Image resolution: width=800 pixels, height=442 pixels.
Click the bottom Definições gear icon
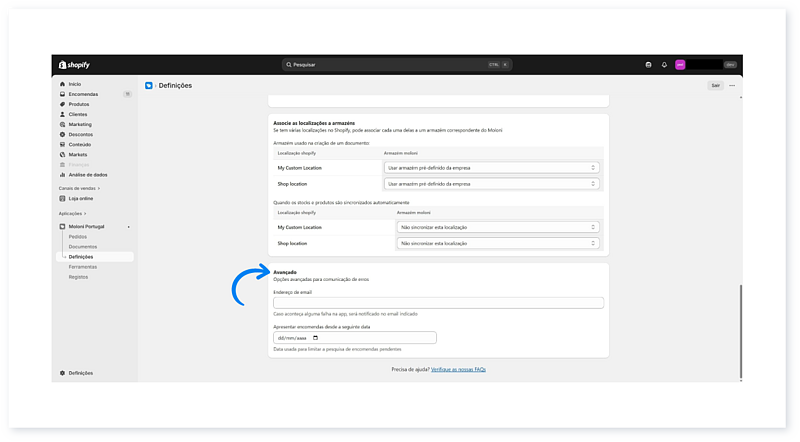pyautogui.click(x=62, y=373)
